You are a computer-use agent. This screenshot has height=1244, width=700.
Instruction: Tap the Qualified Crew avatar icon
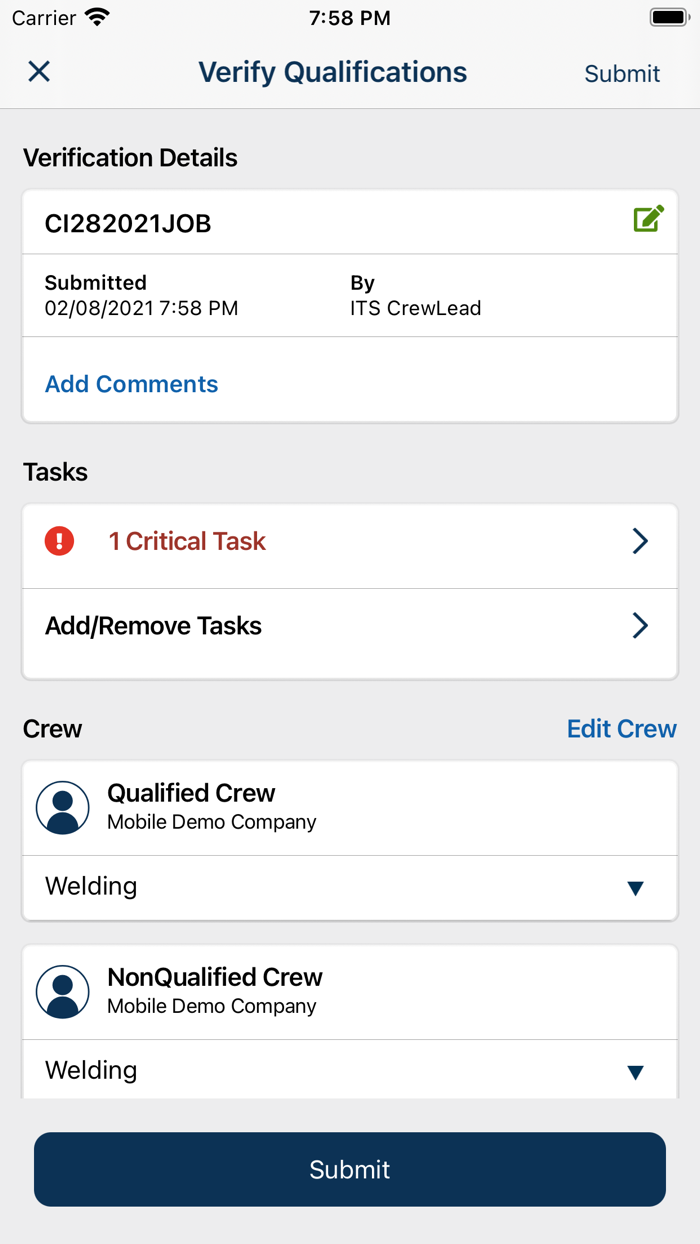tap(62, 806)
